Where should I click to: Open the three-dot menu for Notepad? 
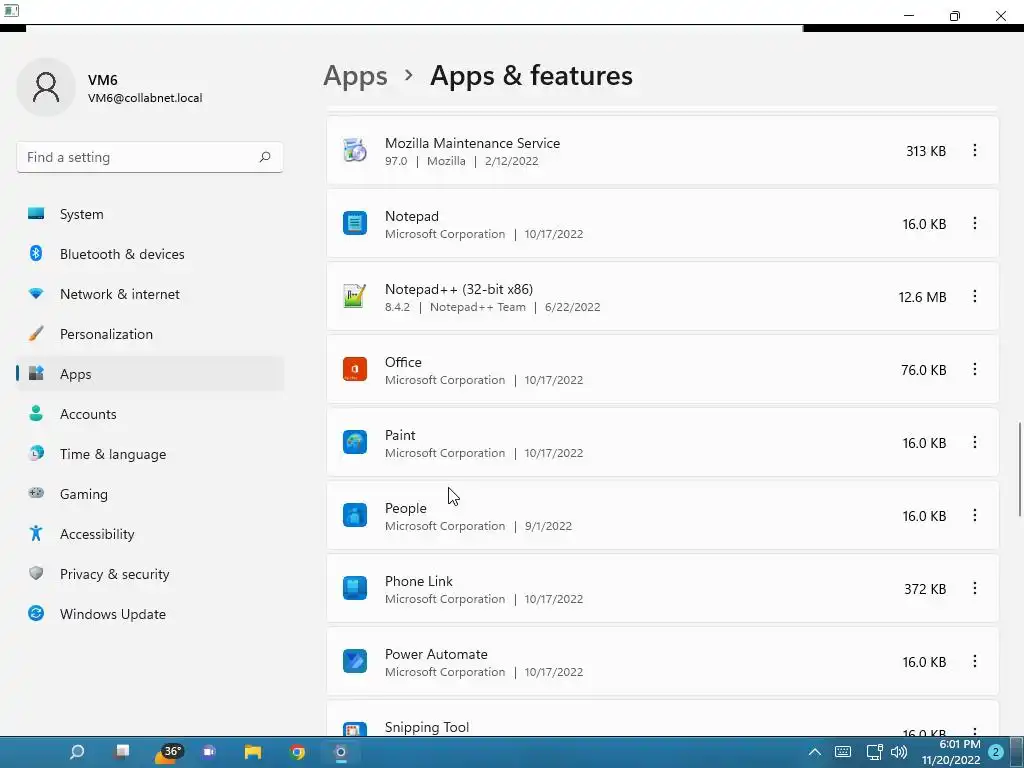click(974, 223)
